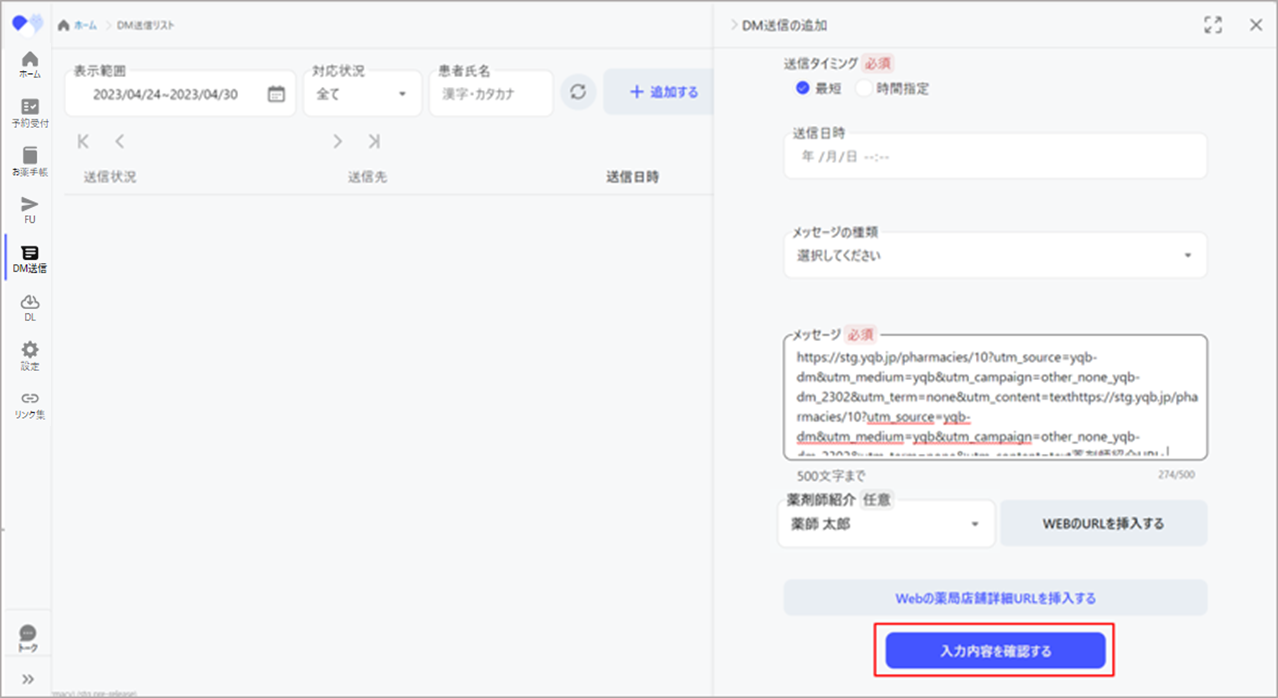
Task: Select 最短 send timing option
Action: coord(802,88)
